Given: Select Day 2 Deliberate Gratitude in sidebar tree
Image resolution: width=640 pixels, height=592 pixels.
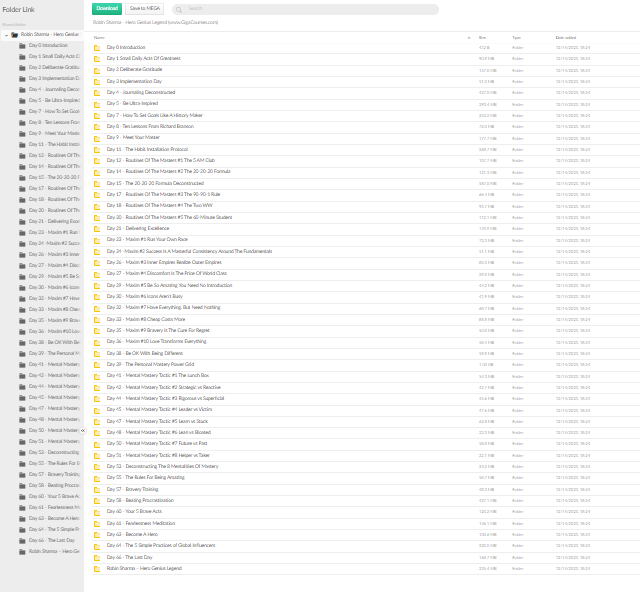Looking at the screenshot, I should click(x=54, y=67).
